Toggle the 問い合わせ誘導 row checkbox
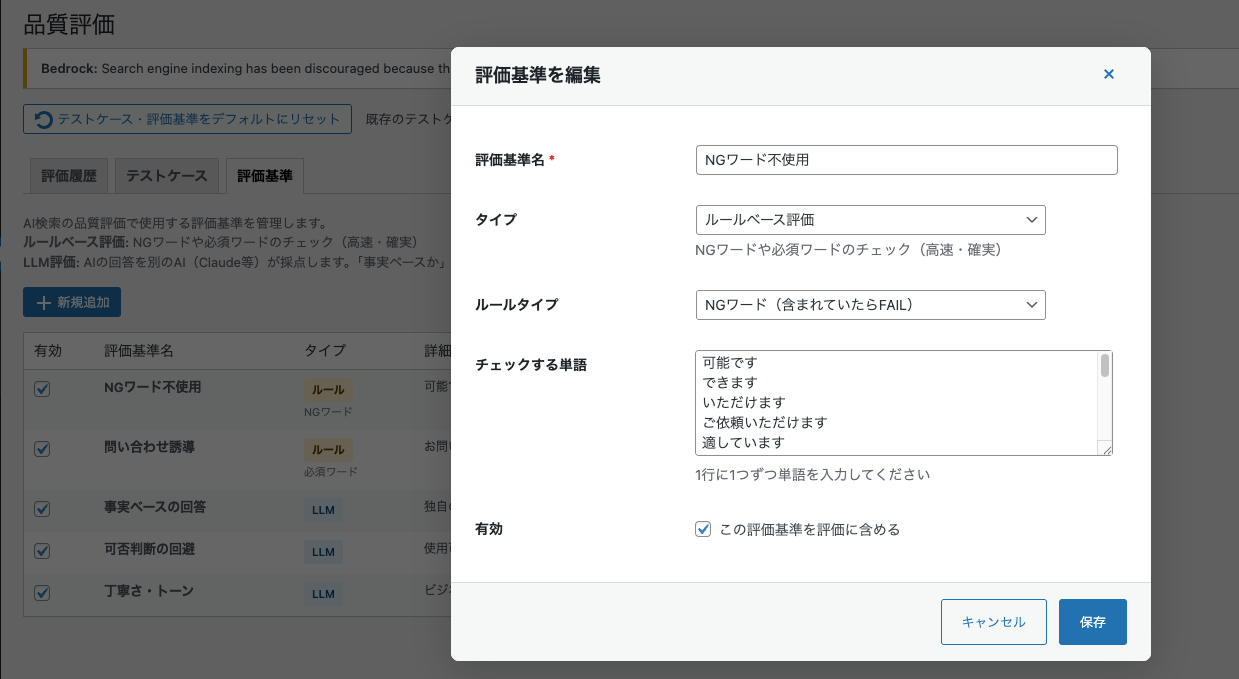Screen dimensions: 1239x679 [x=42, y=449]
